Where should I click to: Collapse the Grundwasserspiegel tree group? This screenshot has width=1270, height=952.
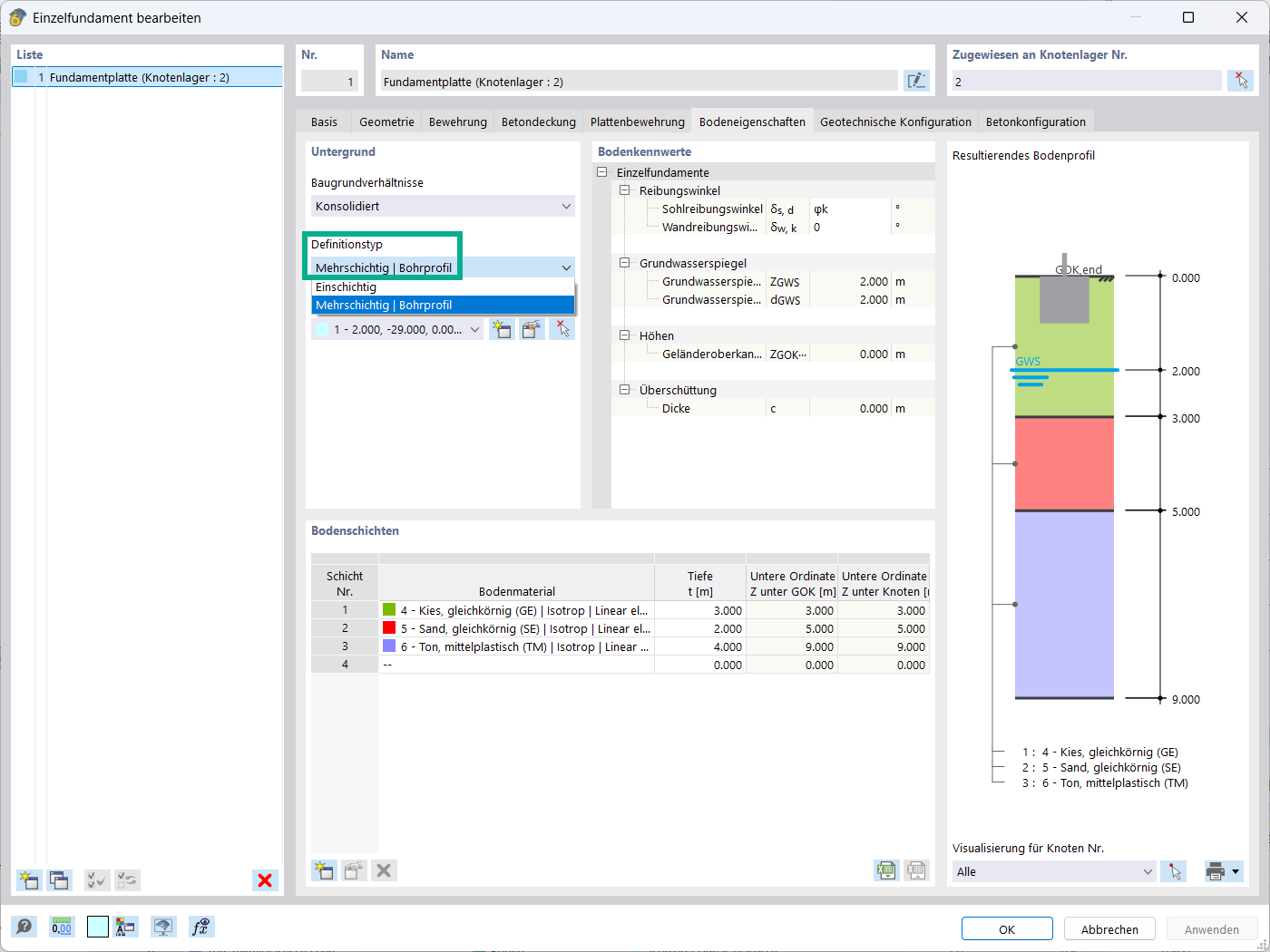[624, 263]
